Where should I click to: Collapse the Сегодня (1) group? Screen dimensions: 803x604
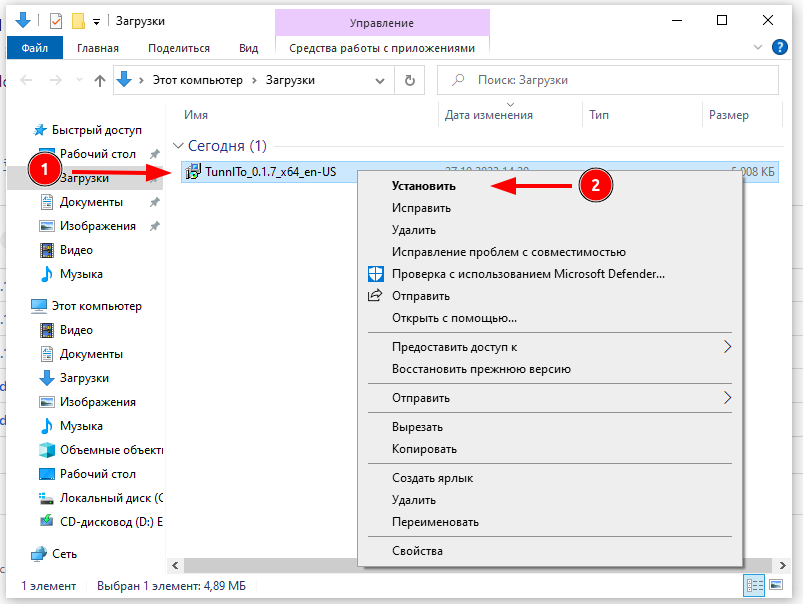(x=179, y=146)
